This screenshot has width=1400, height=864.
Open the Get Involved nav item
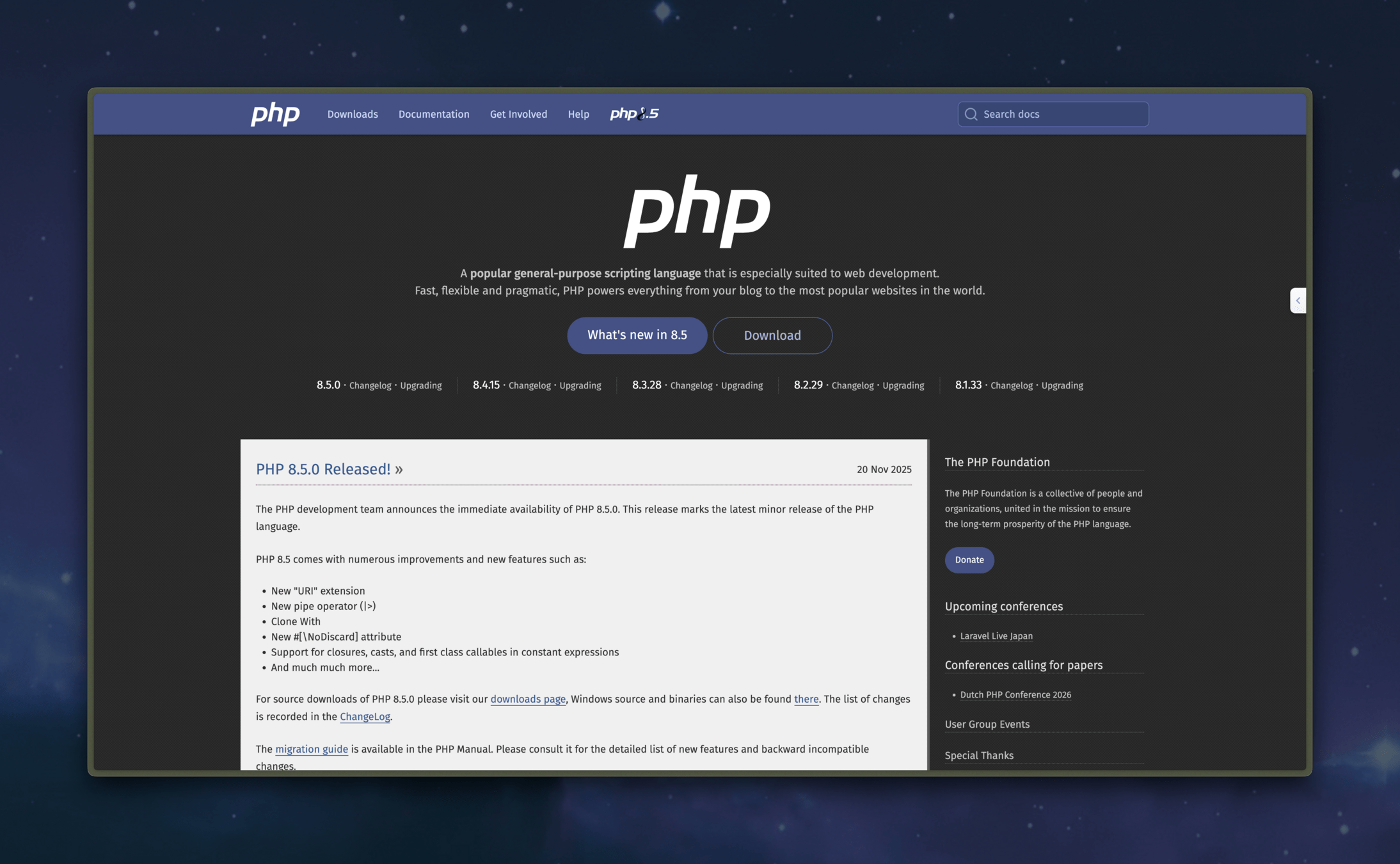click(518, 114)
